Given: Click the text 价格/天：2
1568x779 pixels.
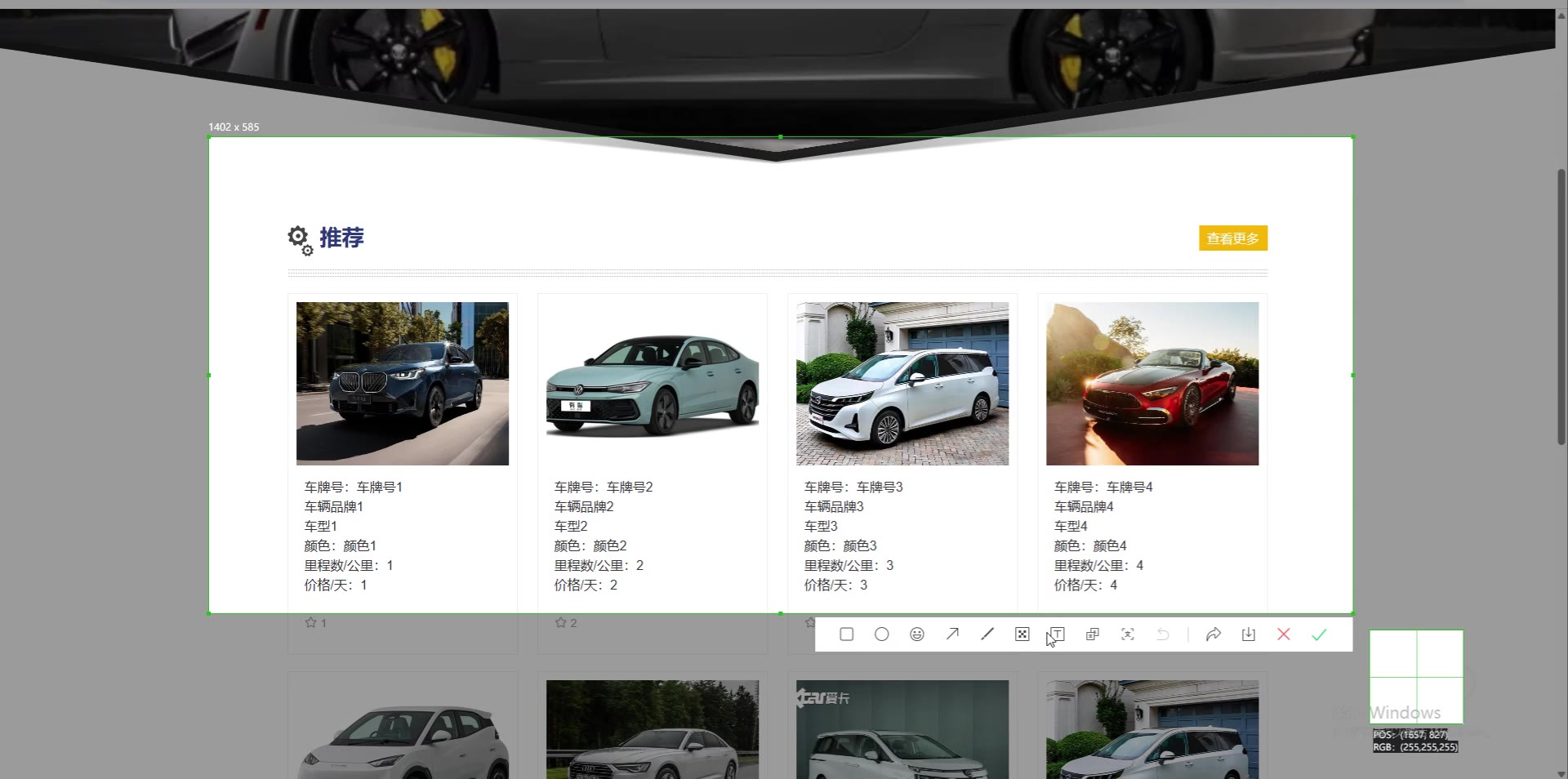Looking at the screenshot, I should coord(586,585).
